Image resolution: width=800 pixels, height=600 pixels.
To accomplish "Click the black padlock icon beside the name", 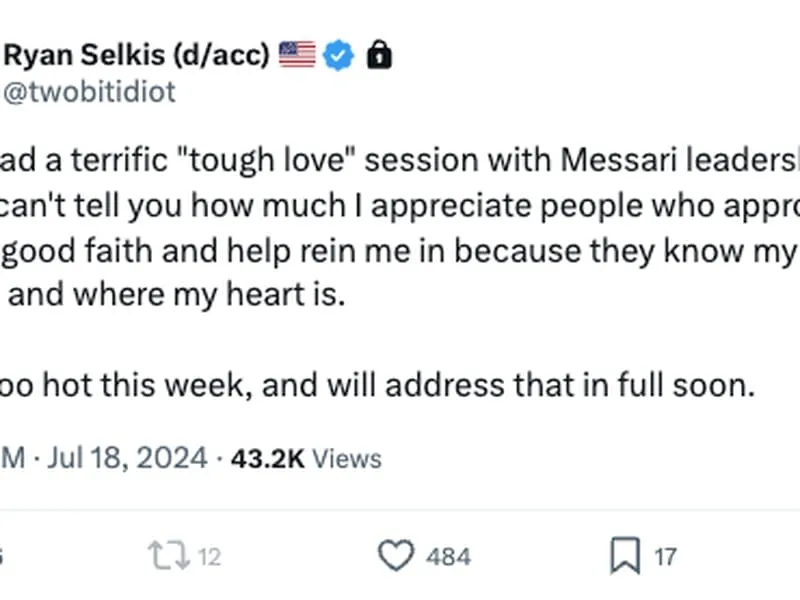I will point(380,55).
